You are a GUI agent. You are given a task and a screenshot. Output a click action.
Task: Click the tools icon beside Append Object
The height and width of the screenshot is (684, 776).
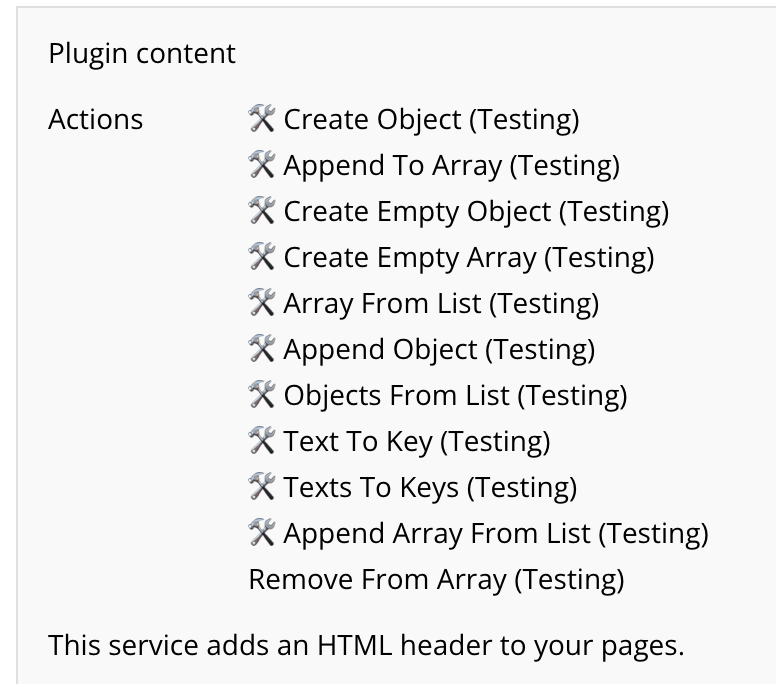click(x=261, y=349)
